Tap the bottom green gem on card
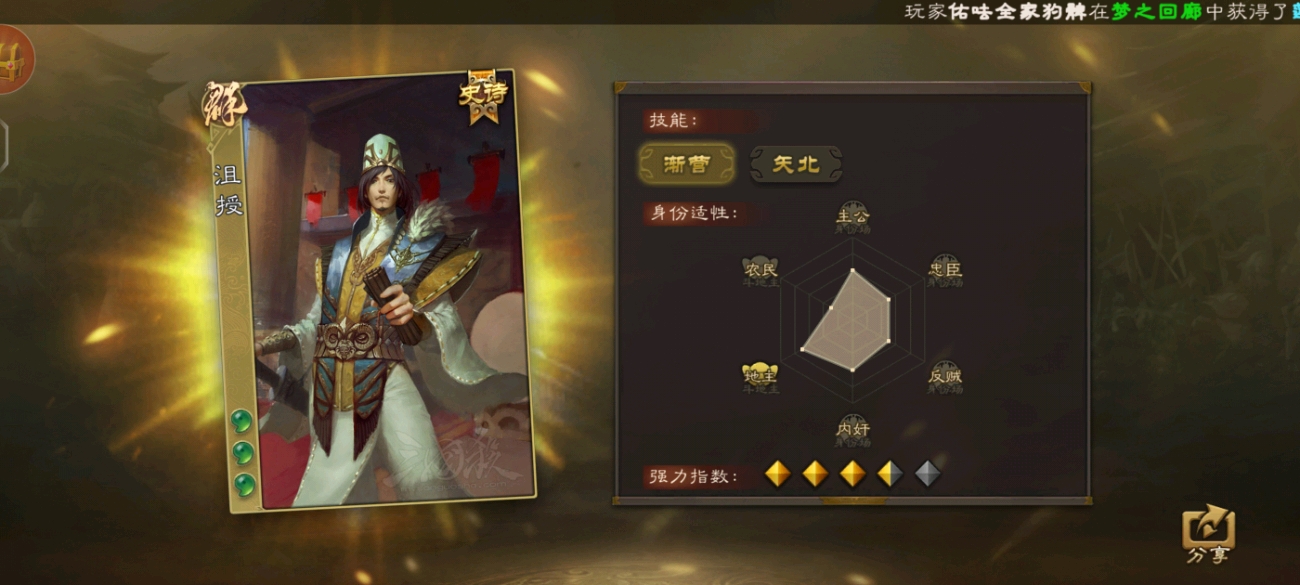This screenshot has height=585, width=1300. [x=243, y=485]
